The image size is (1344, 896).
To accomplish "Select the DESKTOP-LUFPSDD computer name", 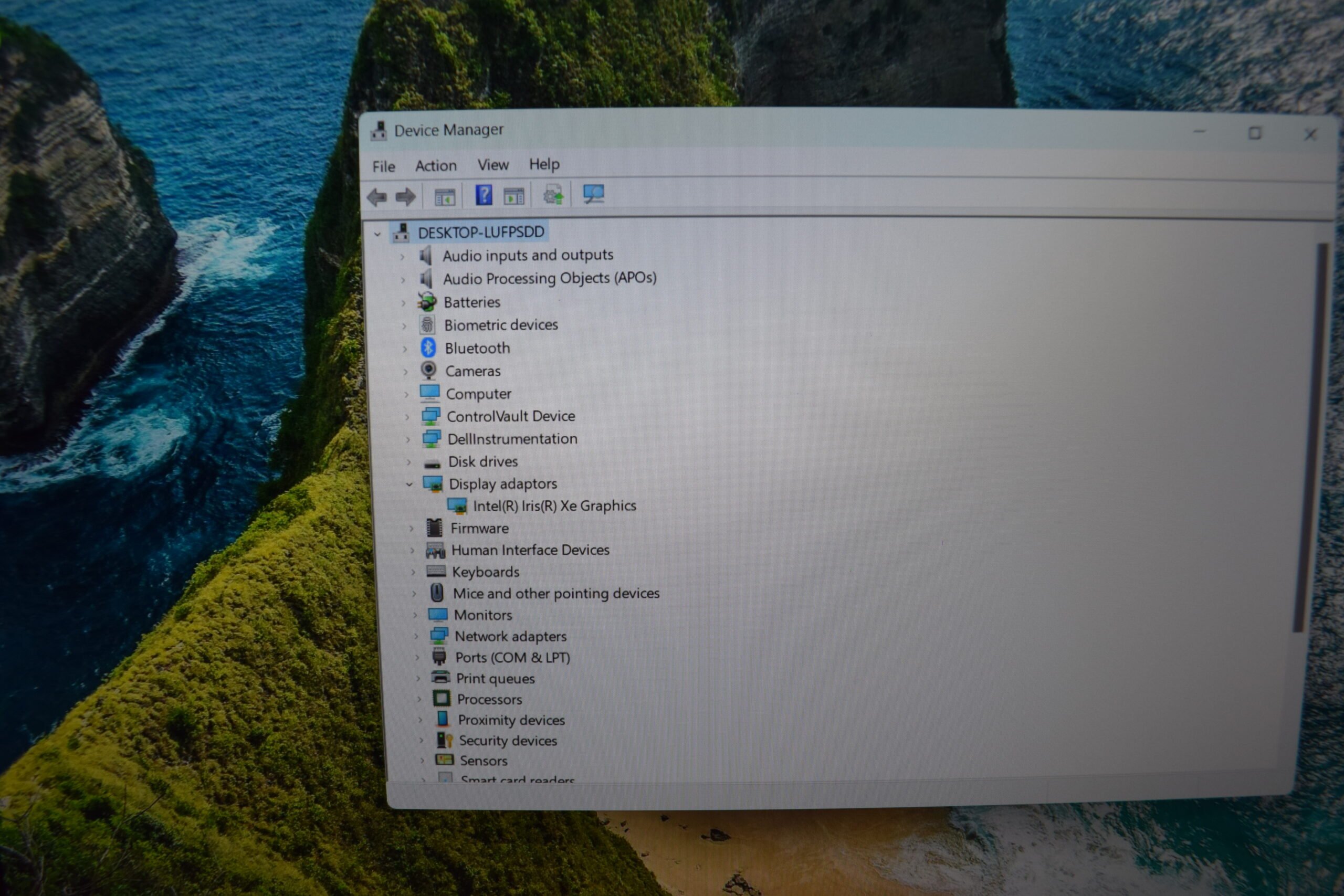I will tap(481, 232).
